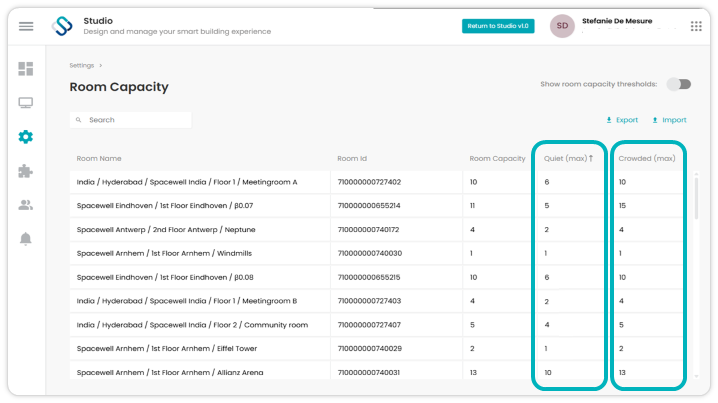Click into the Search input field

pos(131,120)
